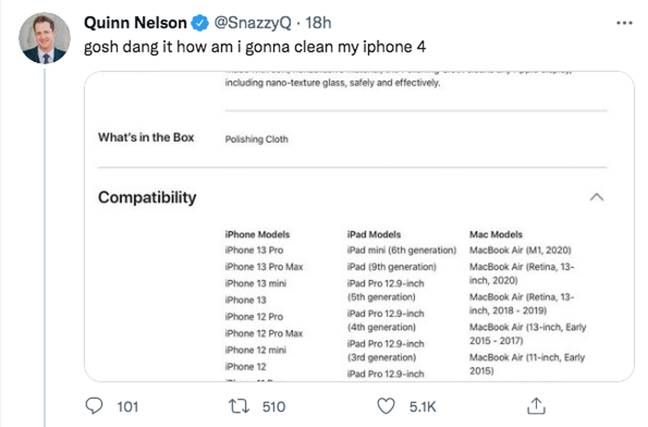Click the Quinn Nelson display name

(x=135, y=23)
